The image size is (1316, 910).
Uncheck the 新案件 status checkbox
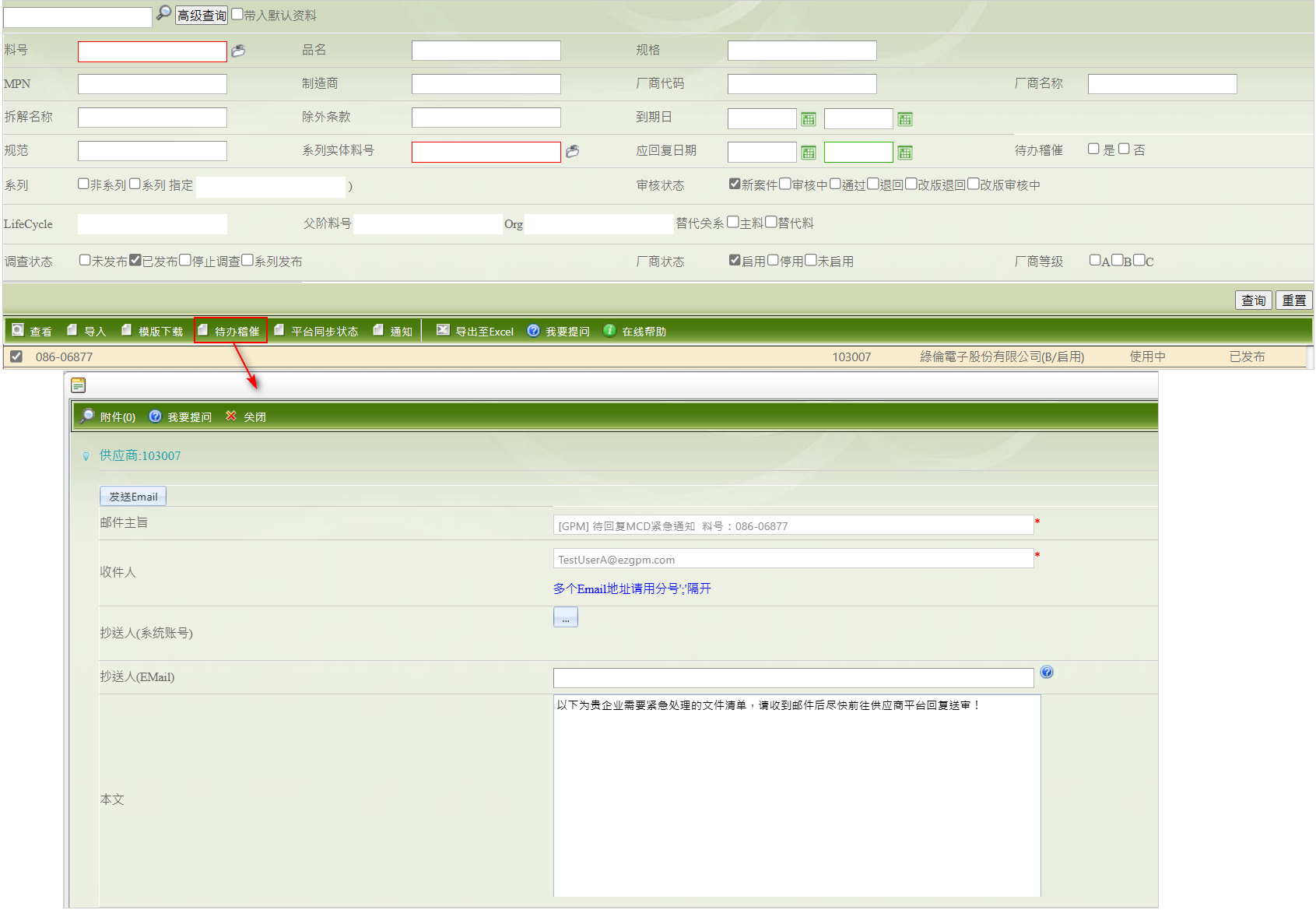(735, 184)
